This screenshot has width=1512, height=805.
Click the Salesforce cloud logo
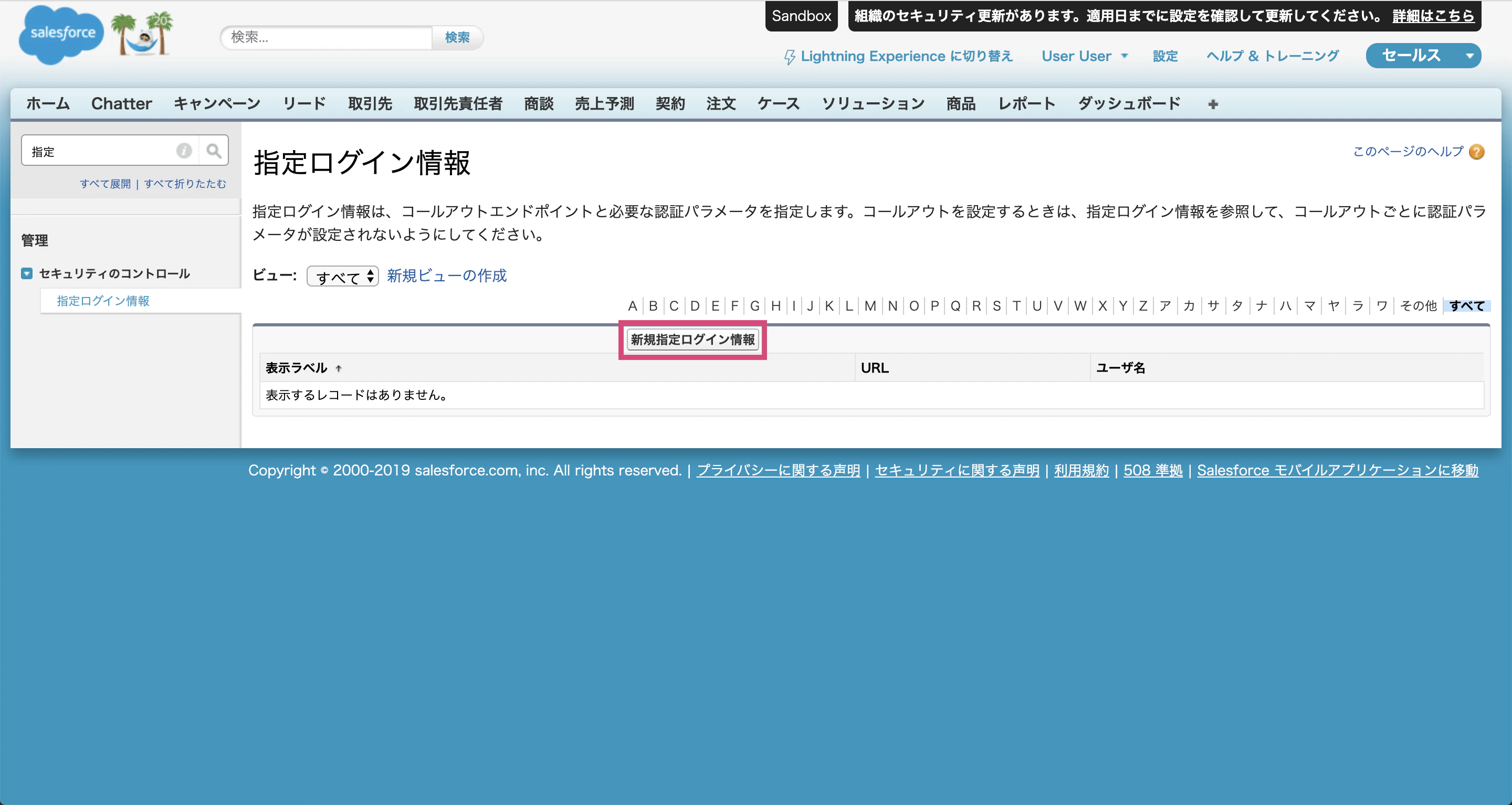point(61,34)
